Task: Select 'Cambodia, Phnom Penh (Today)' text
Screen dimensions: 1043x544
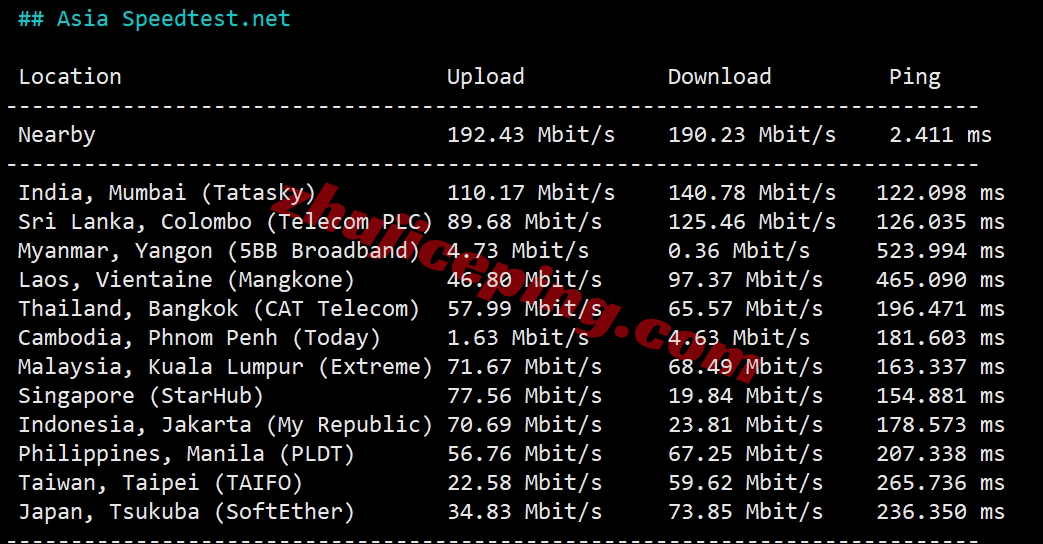Action: coord(200,338)
